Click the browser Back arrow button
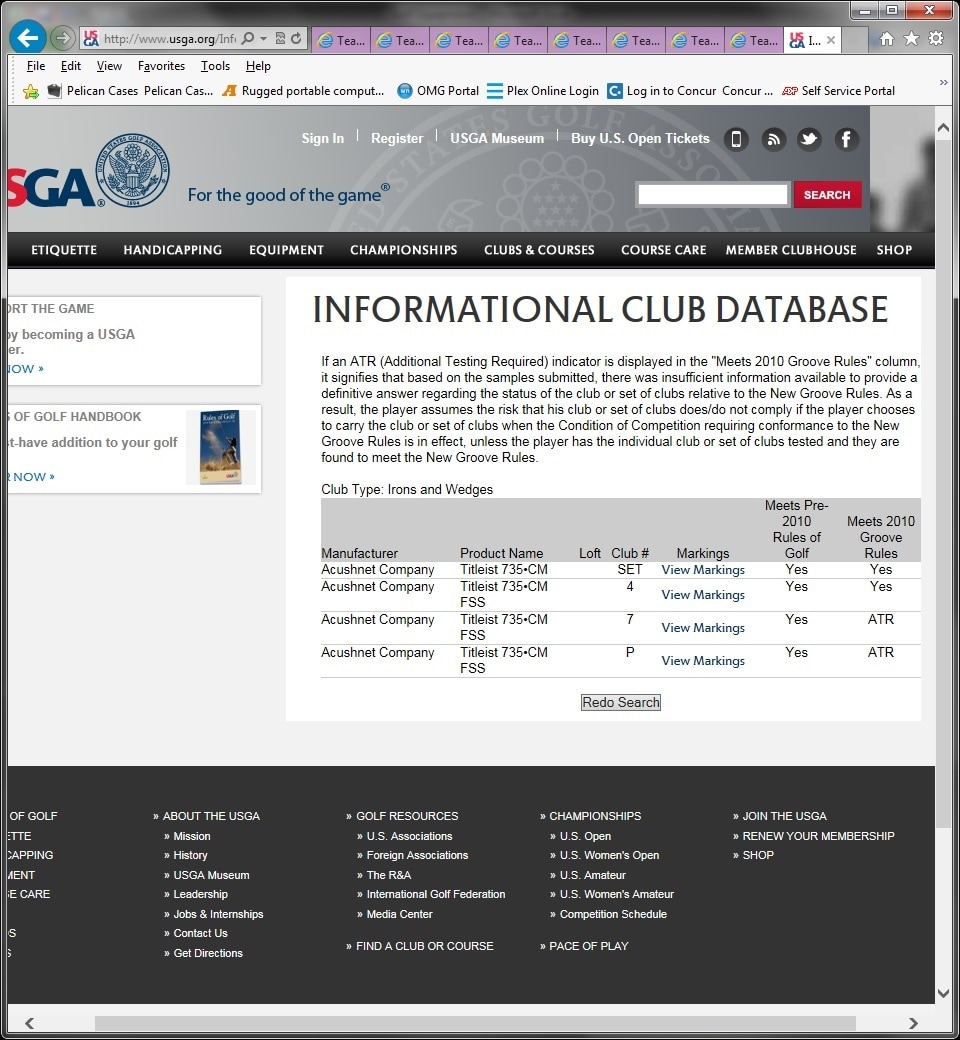This screenshot has height=1040, width=960. (27, 39)
